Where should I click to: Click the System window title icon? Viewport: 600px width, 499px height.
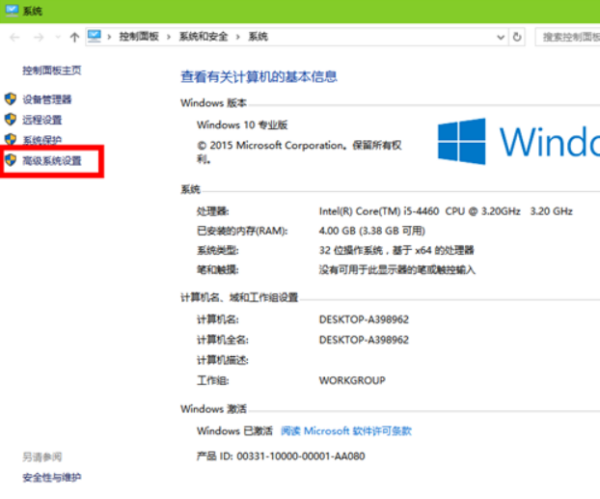12,10
